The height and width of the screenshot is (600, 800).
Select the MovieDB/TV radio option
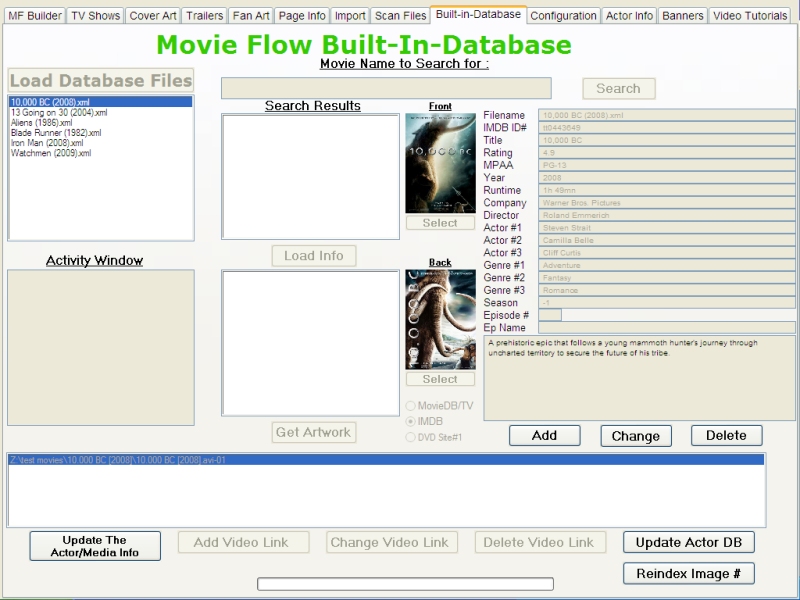click(x=411, y=406)
